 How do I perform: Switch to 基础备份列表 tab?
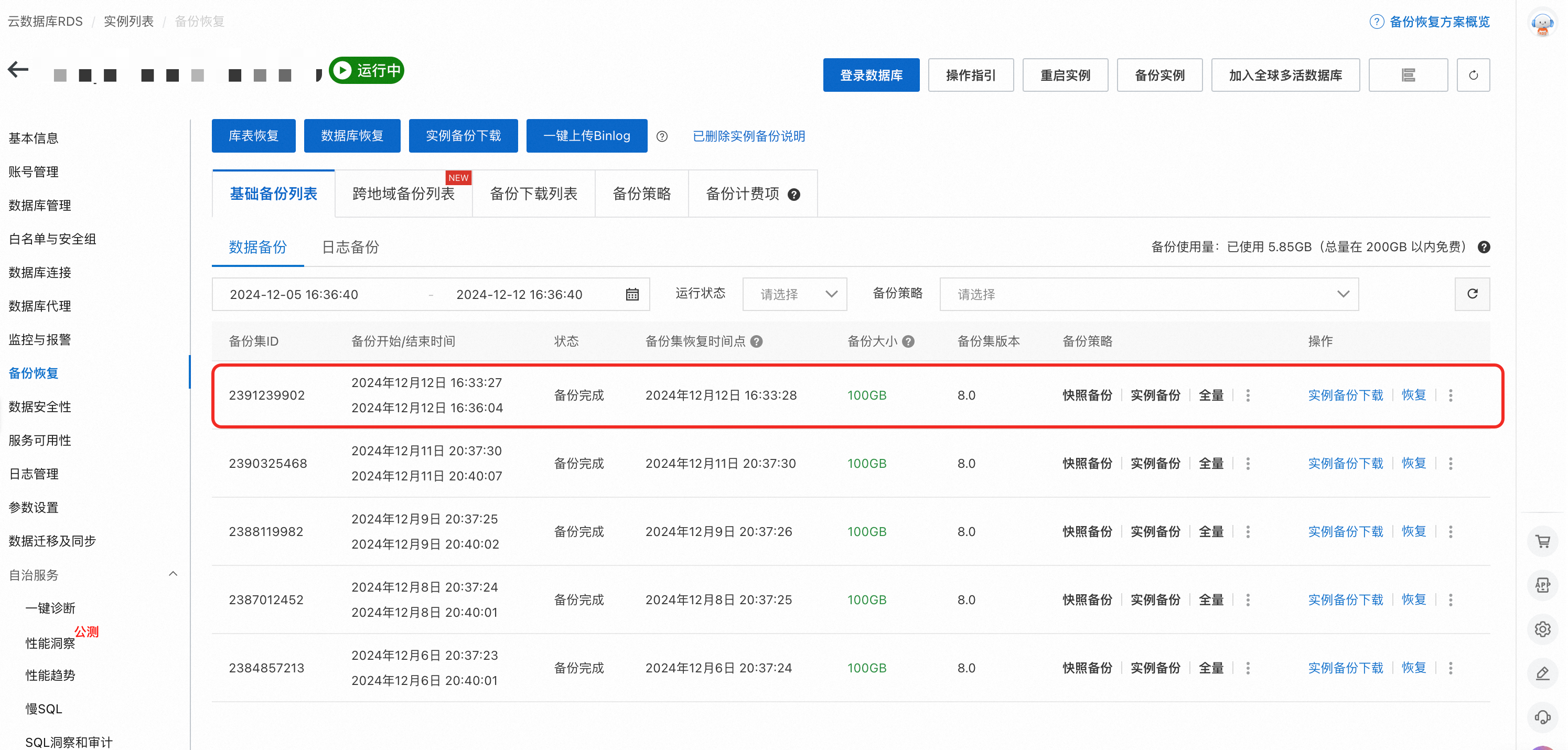(x=273, y=194)
